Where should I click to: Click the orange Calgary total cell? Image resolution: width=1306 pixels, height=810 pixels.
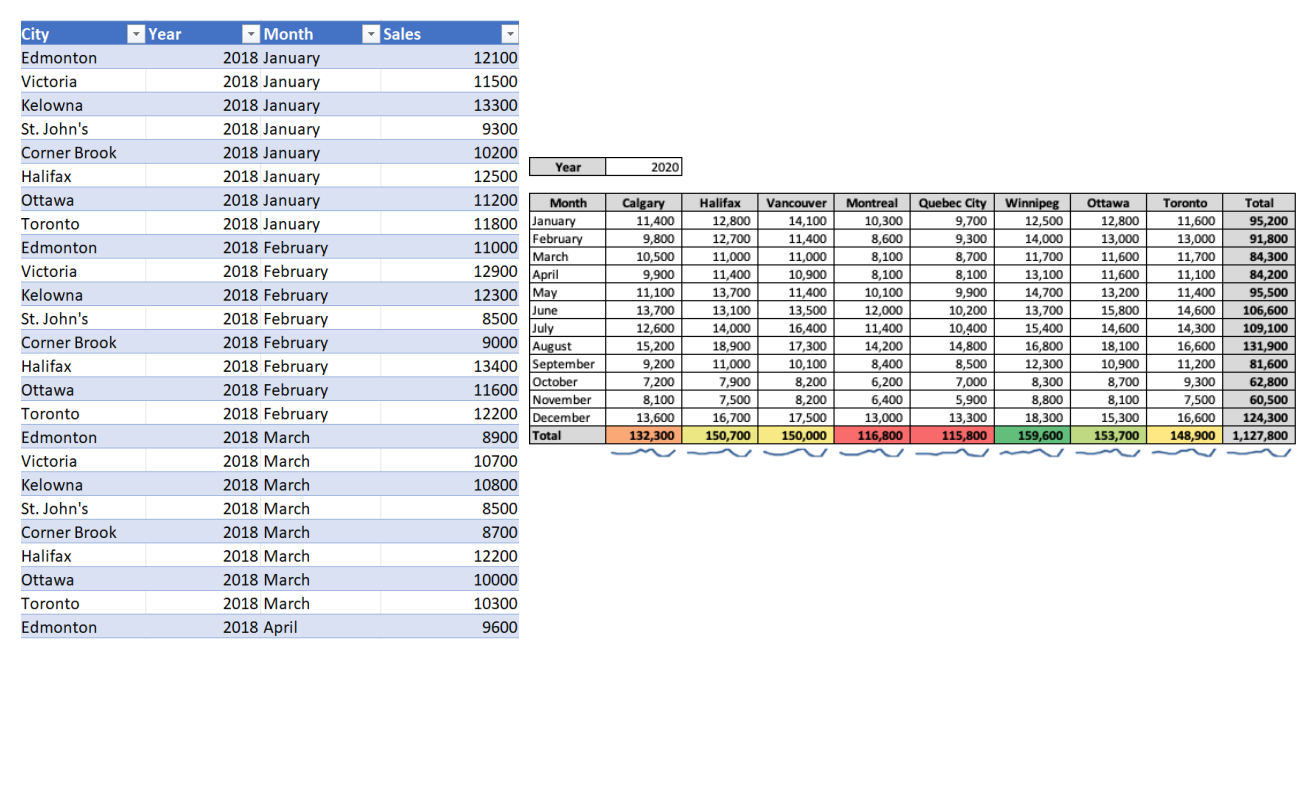645,435
